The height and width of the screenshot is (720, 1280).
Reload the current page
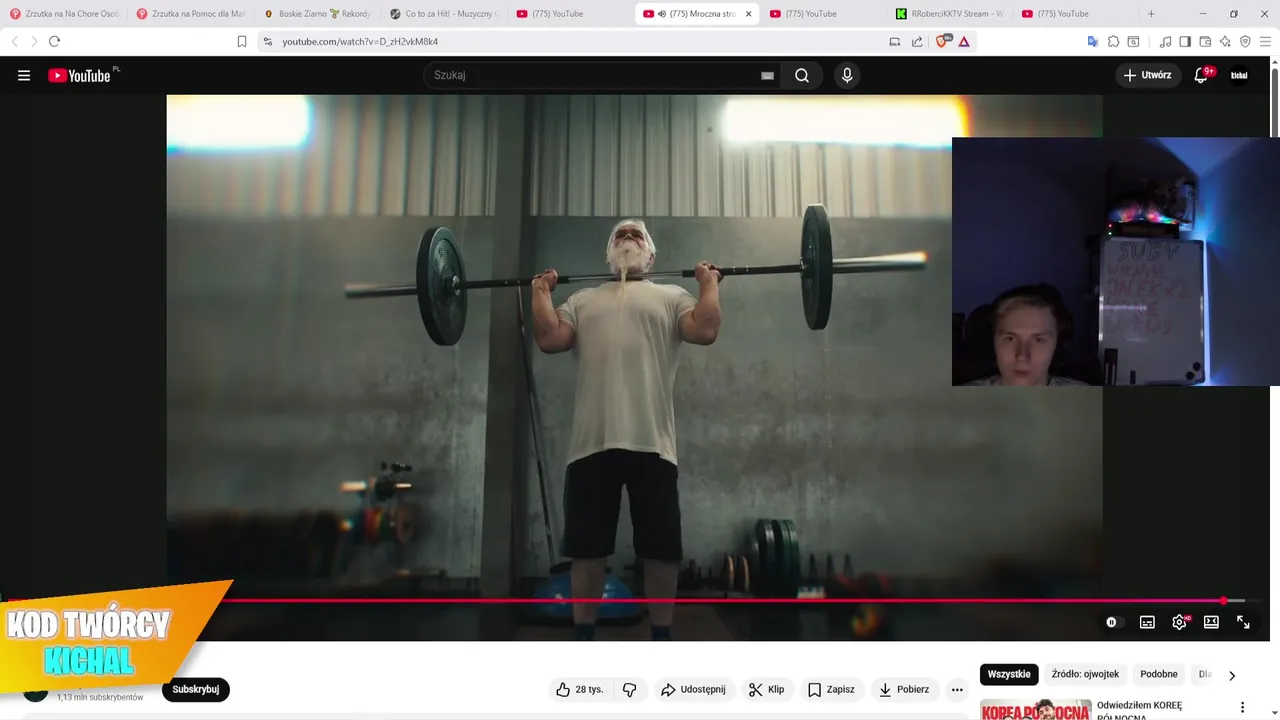tap(54, 41)
